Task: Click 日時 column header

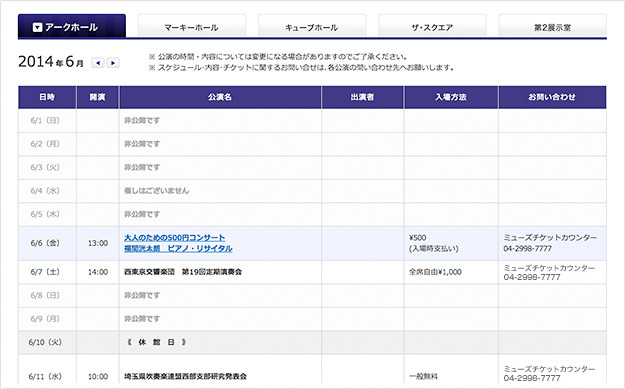Action: click(47, 97)
